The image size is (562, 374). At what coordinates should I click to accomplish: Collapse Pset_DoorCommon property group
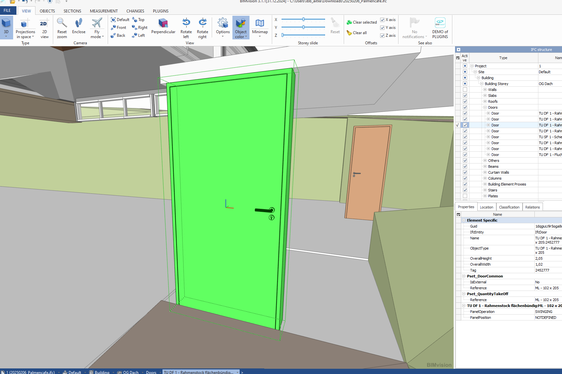pyautogui.click(x=463, y=276)
